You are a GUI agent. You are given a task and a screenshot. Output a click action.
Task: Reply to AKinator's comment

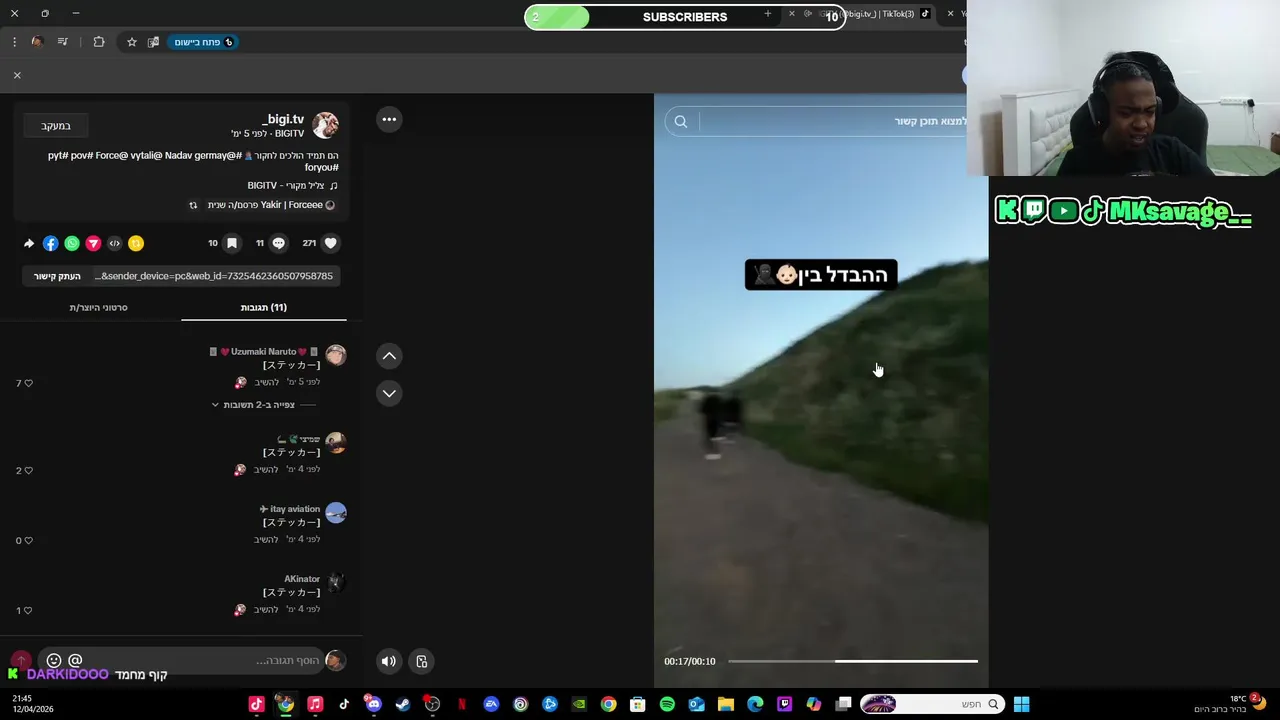tap(266, 609)
